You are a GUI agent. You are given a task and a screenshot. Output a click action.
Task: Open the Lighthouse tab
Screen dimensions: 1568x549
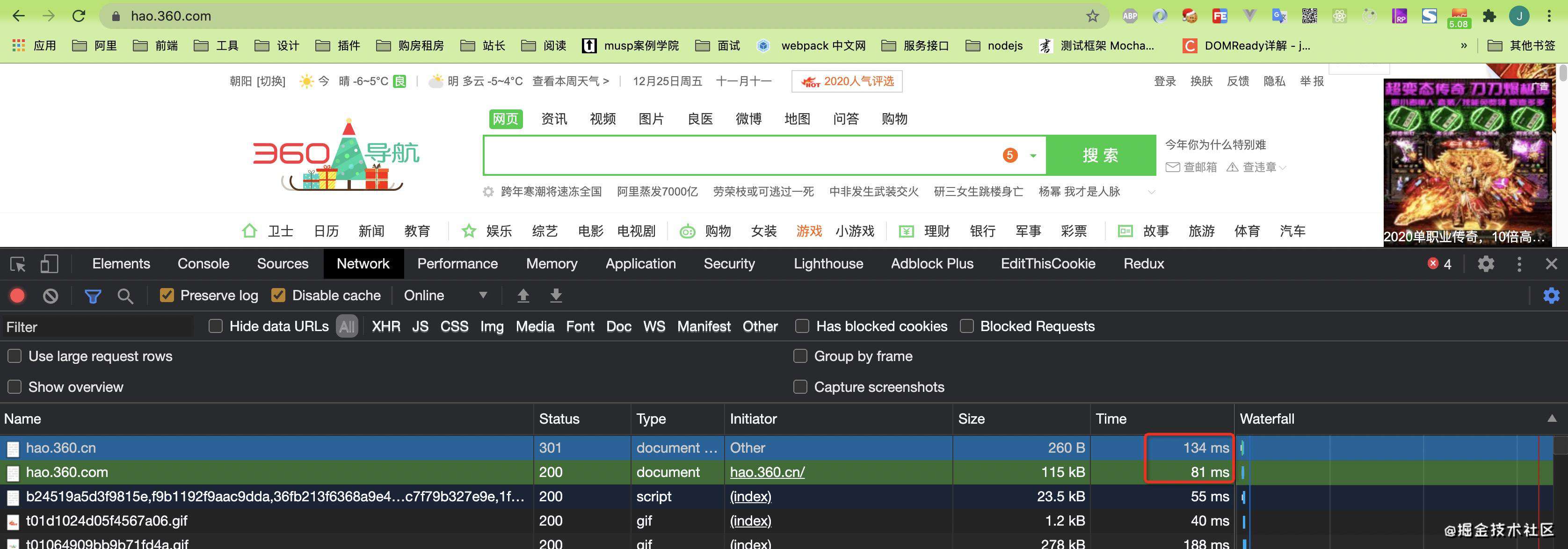[x=828, y=264]
